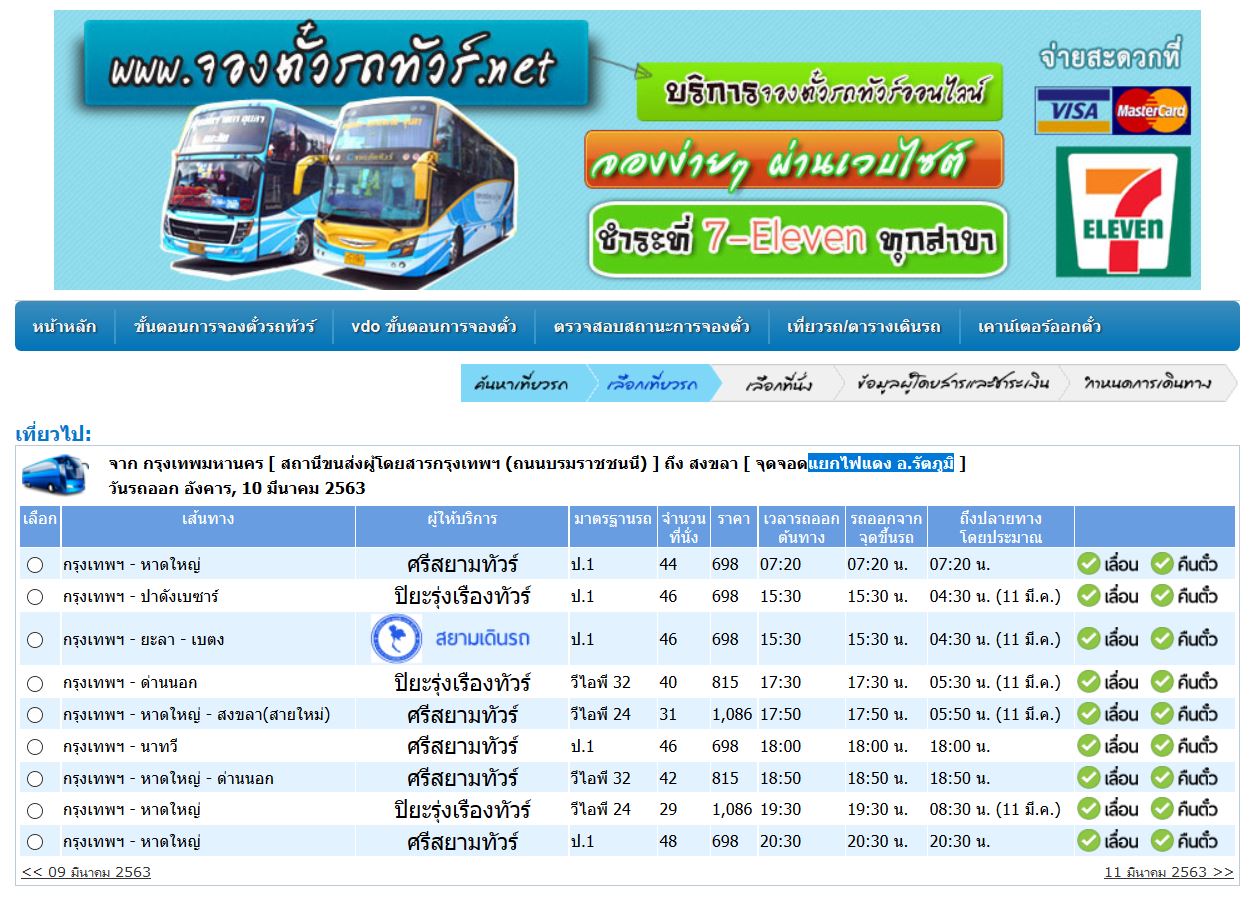Image resolution: width=1256 pixels, height=899 pixels.
Task: Go to next day 11 มีนาคม 2563
Action: 1169,872
